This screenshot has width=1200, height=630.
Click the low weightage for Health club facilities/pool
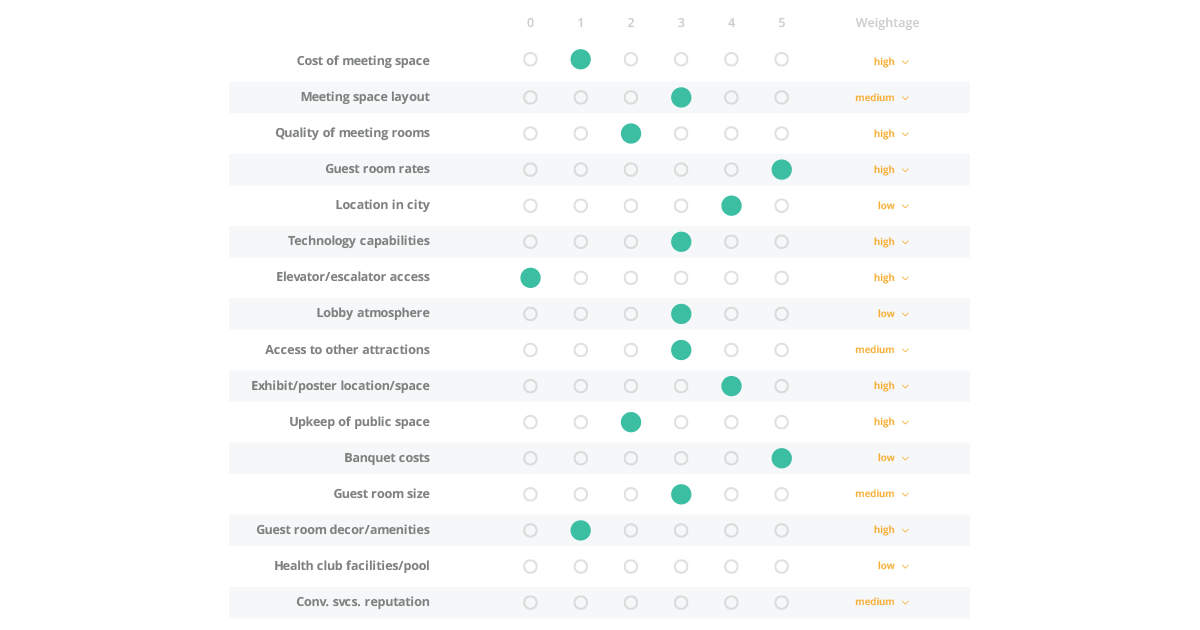[890, 565]
